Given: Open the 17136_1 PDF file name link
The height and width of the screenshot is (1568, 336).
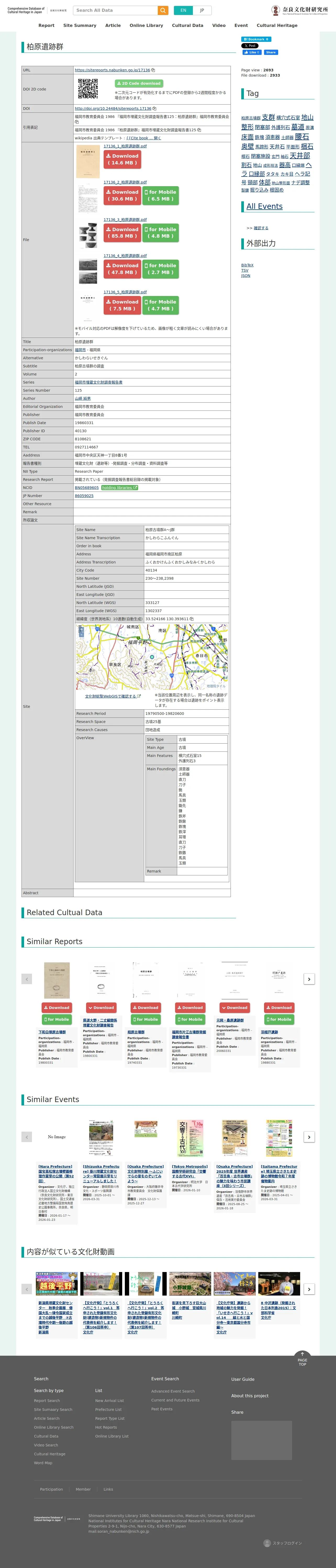Looking at the screenshot, I should 125,146.
